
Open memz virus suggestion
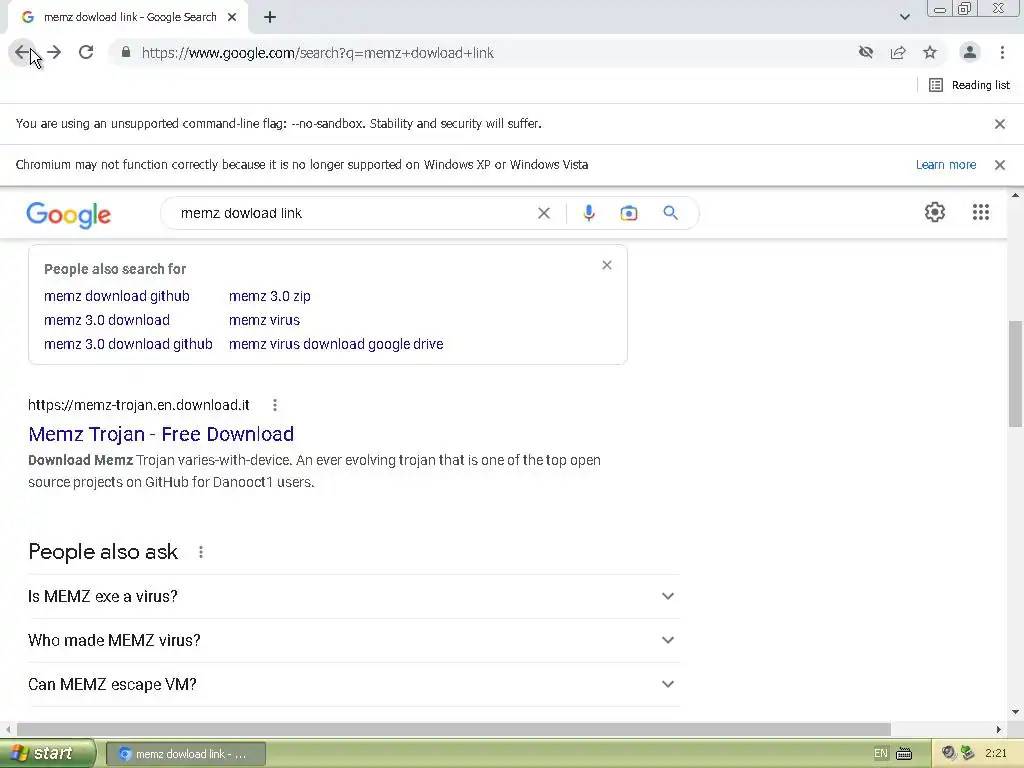click(x=264, y=320)
